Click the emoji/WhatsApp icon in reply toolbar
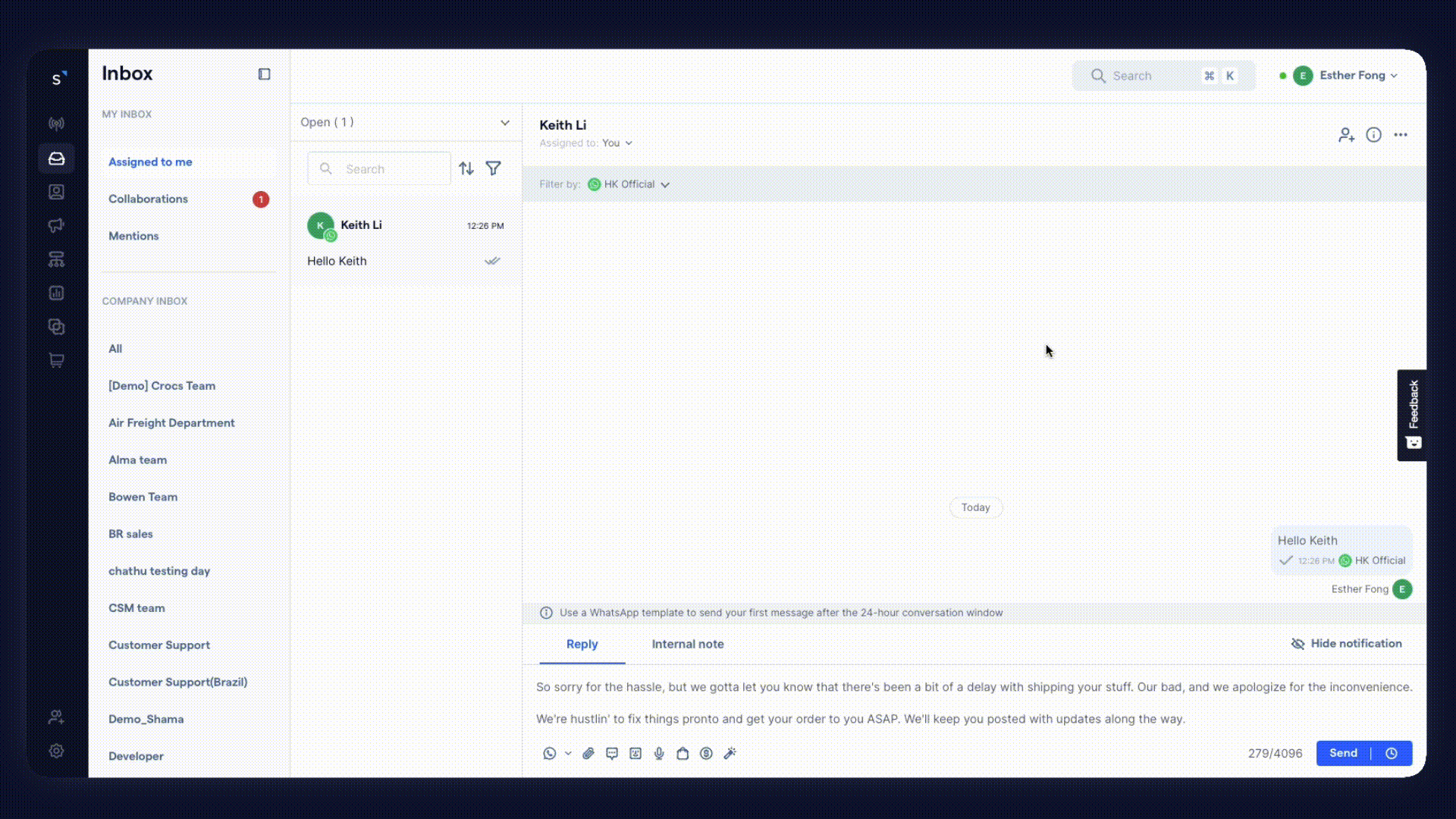This screenshot has height=819, width=1456. pos(549,753)
